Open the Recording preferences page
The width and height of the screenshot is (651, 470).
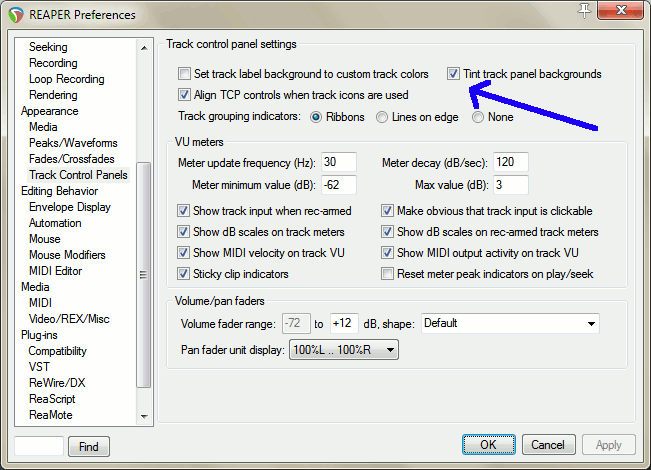(53, 63)
